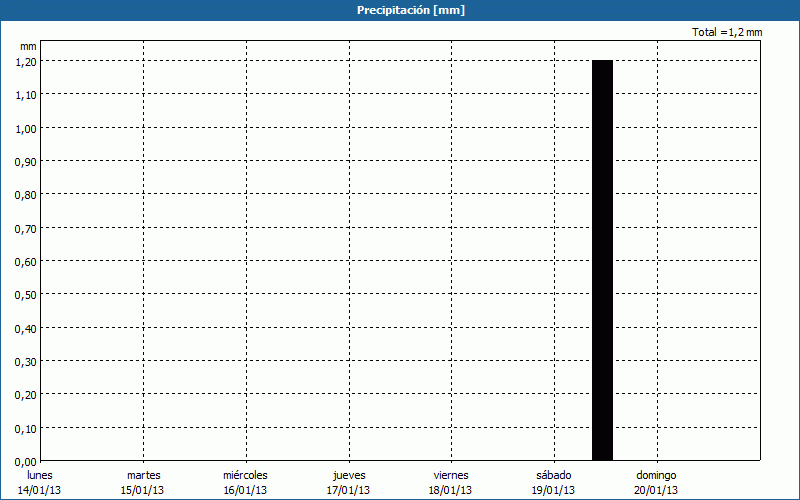Click the 'lunes' day label
This screenshot has height=500, width=800.
click(40, 475)
